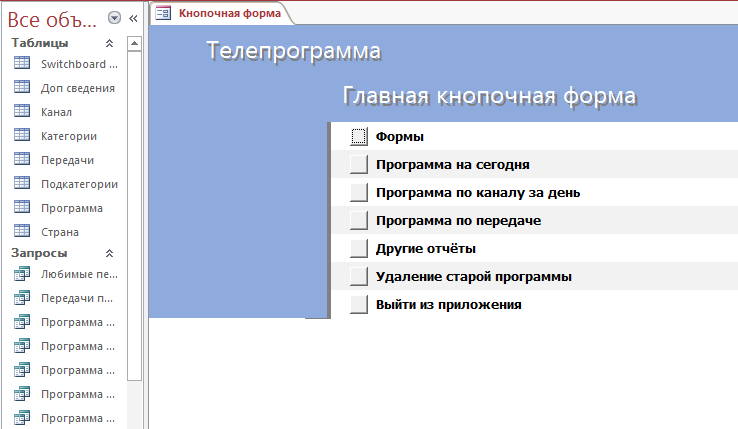Hide the navigation pane with the double-chevron
This screenshot has height=429, width=738.
133,18
